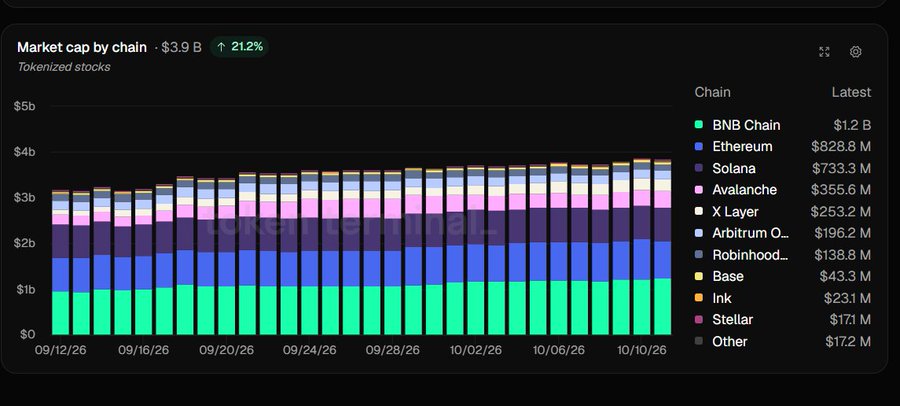Select Ink in the legend

pos(721,298)
